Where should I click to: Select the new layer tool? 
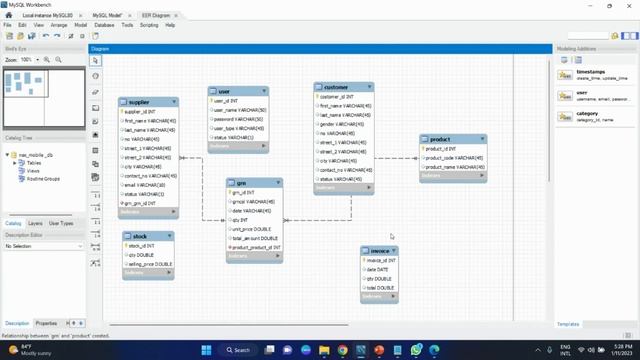coord(96,108)
